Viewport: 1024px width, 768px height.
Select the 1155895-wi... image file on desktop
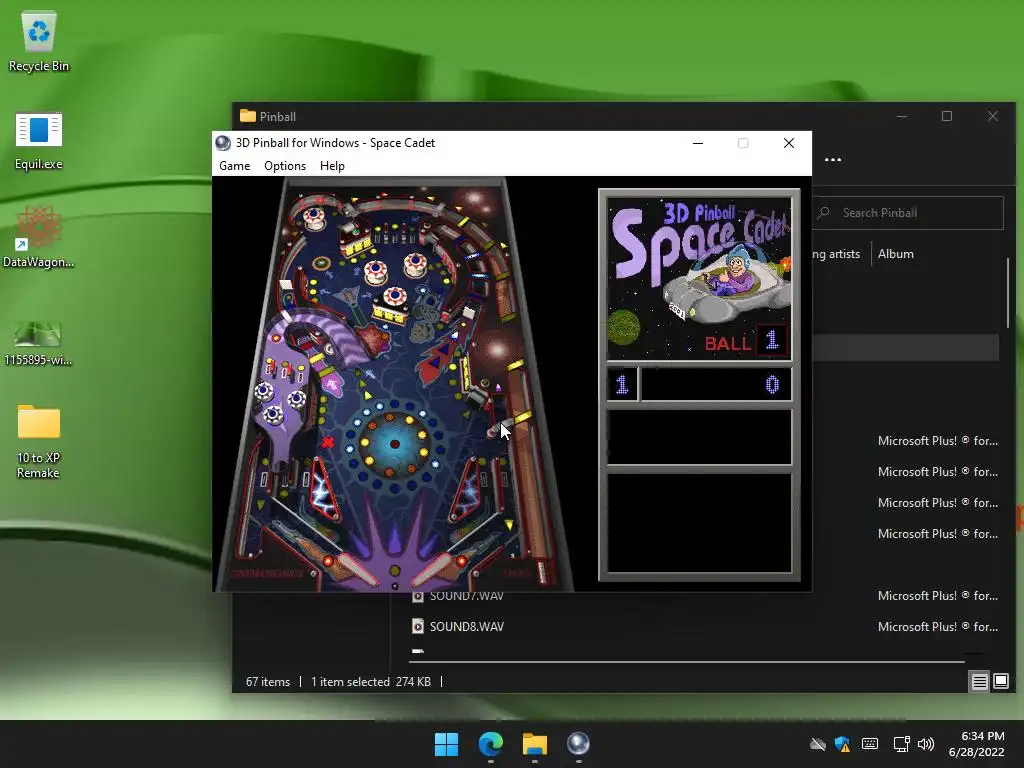[39, 342]
